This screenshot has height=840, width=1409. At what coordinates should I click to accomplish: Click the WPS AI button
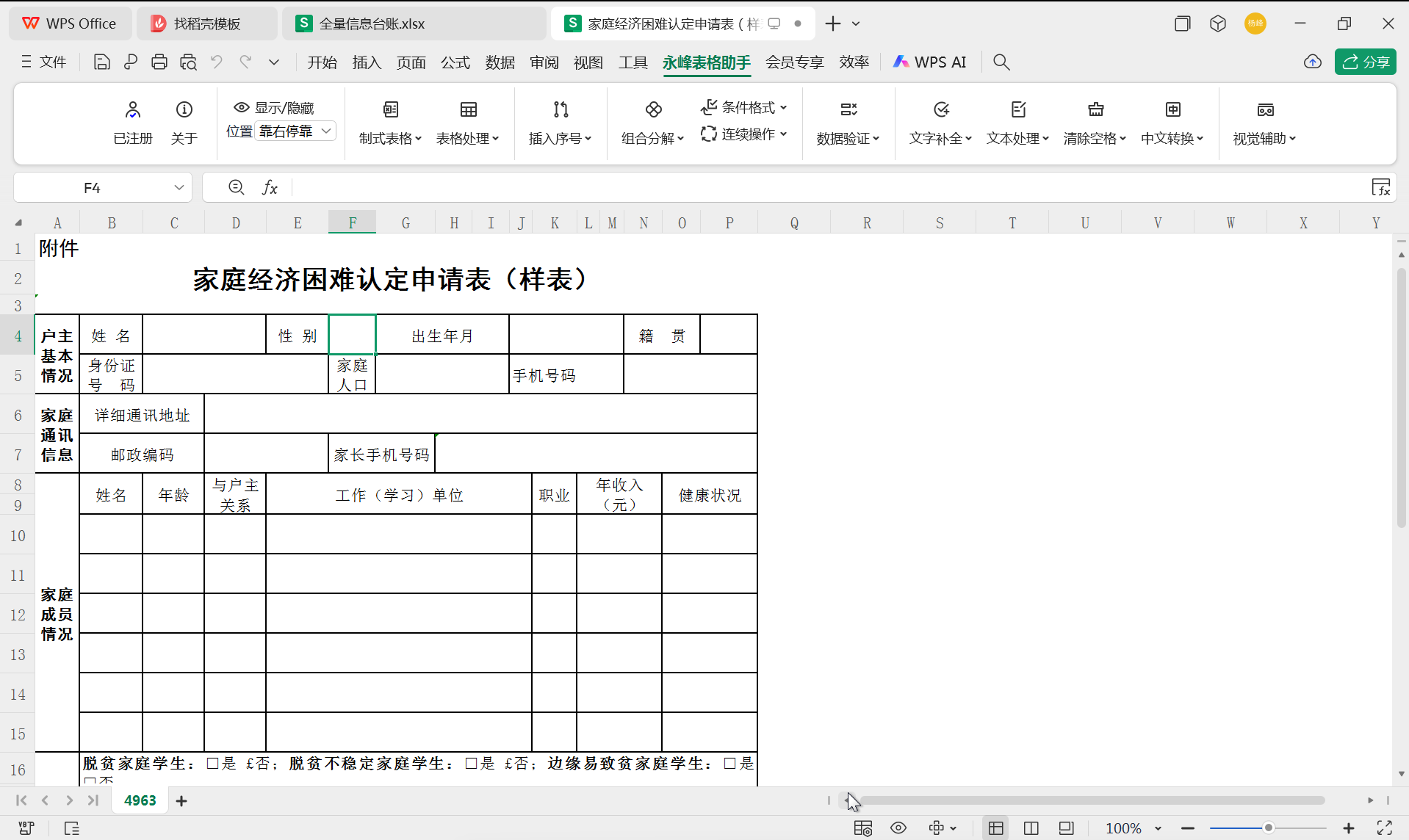929,62
